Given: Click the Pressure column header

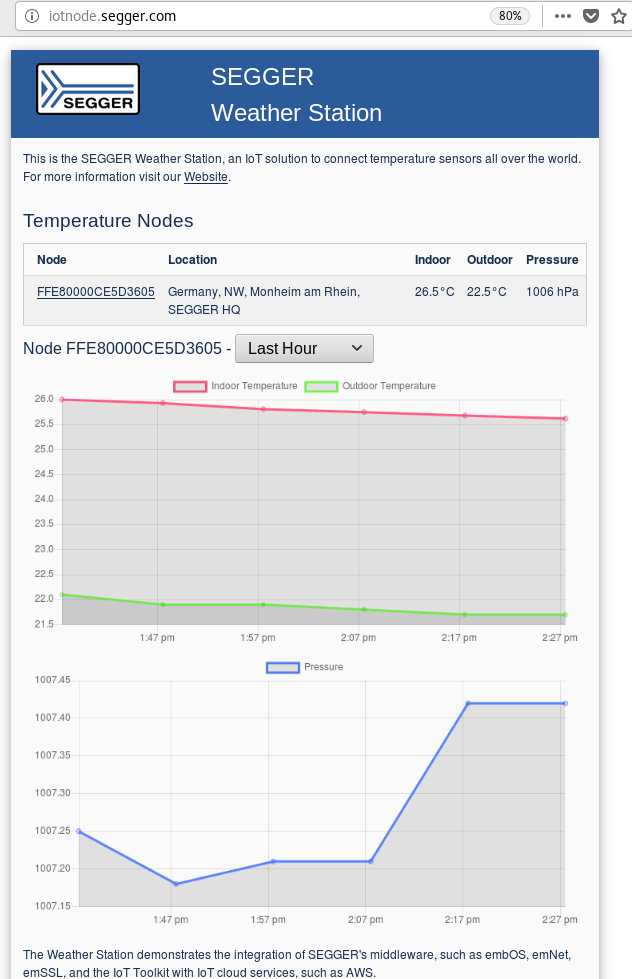Looking at the screenshot, I should 552,260.
